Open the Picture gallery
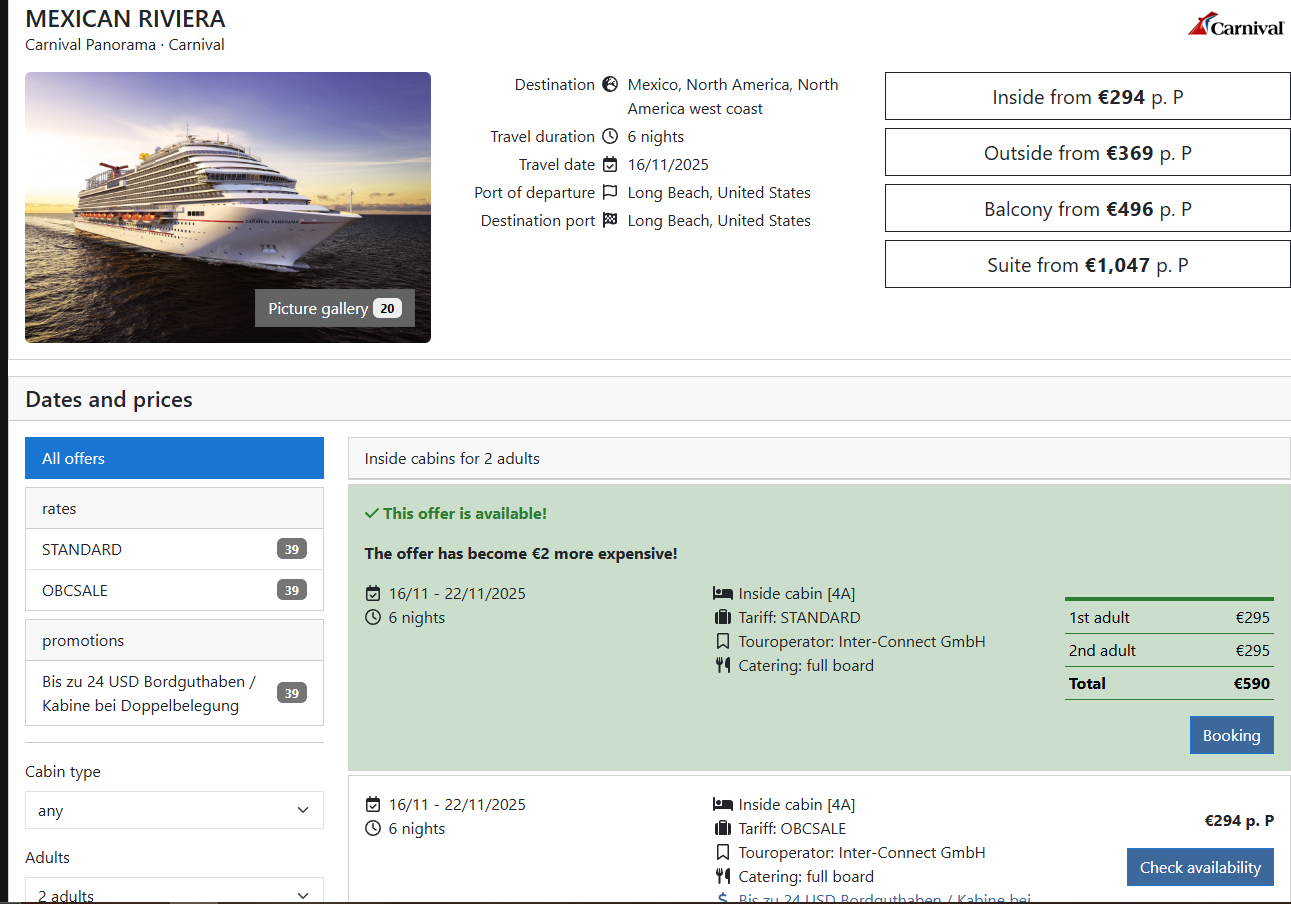 (335, 308)
